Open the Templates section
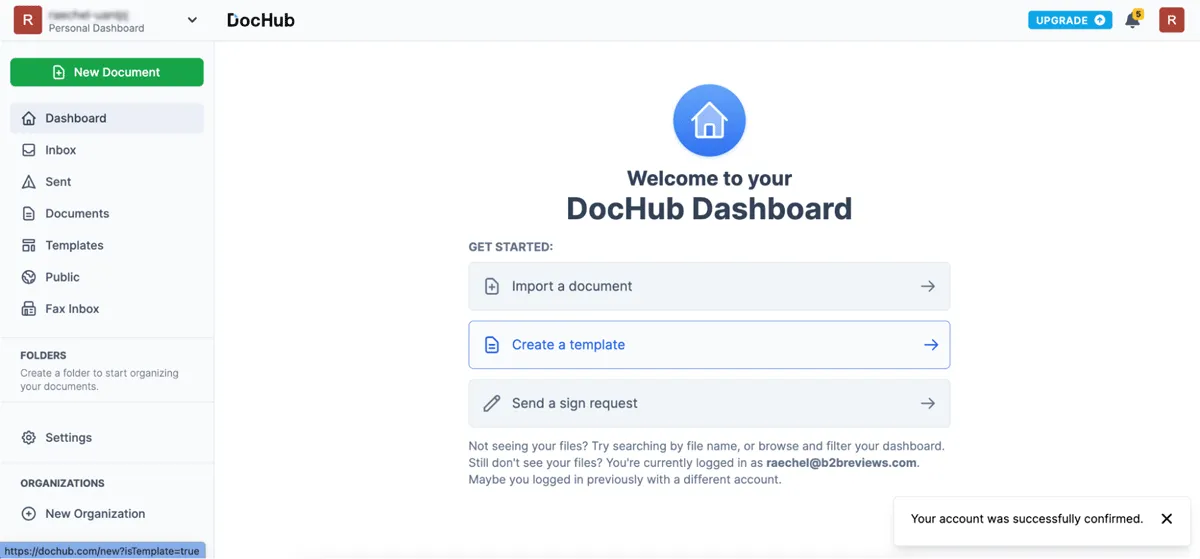The height and width of the screenshot is (559, 1200). [x=107, y=245]
